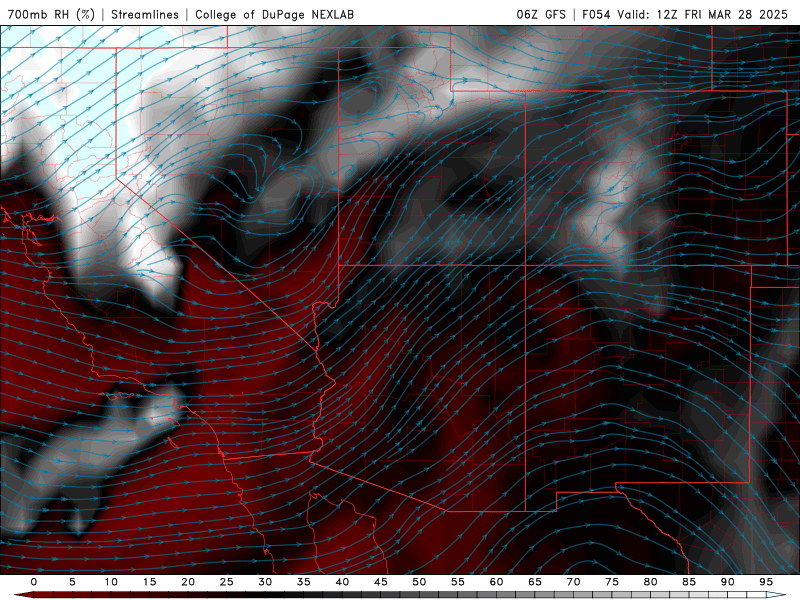
Task: Click the "75" colorbar scale label
Action: [x=612, y=582]
